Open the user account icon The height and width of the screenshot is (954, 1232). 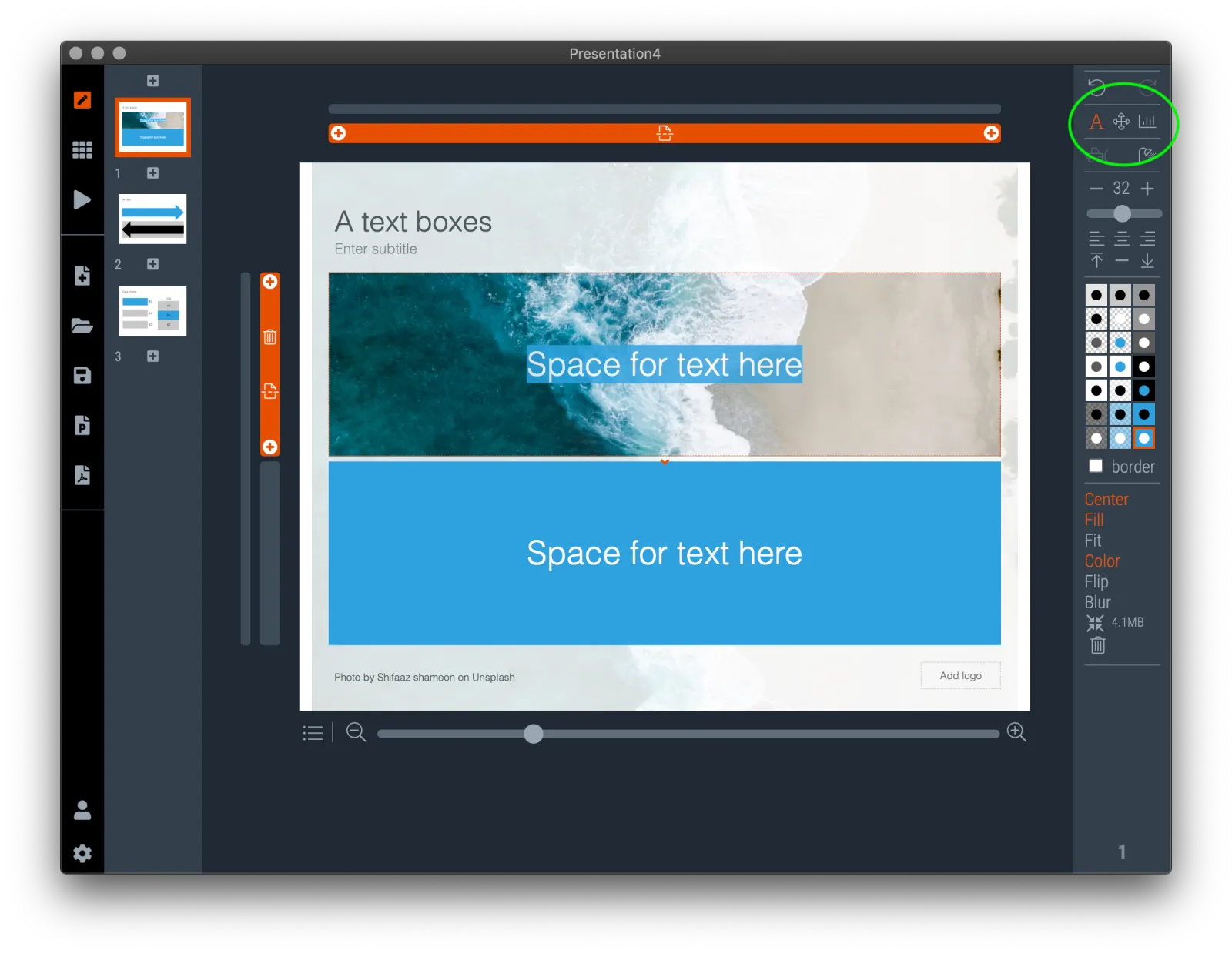[82, 810]
